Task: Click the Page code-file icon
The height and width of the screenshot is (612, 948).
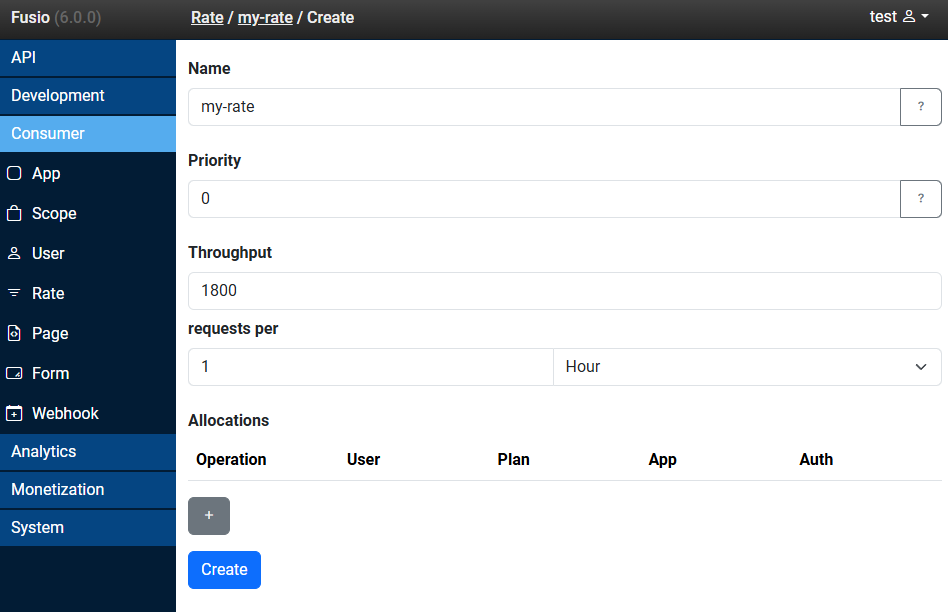Action: [14, 333]
